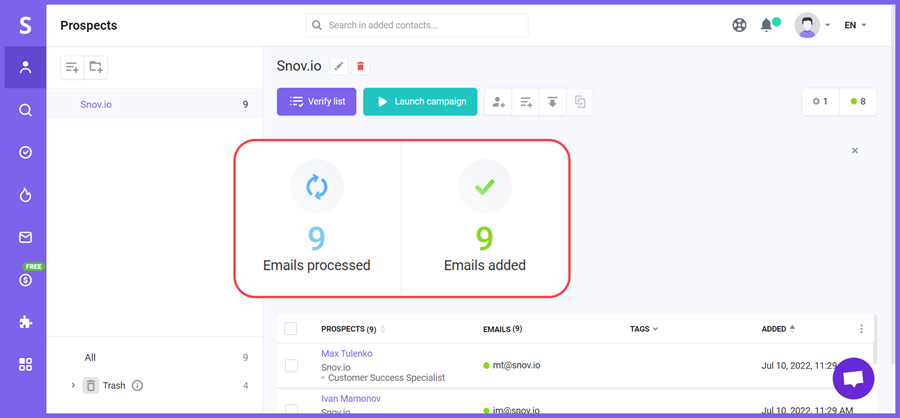Toggle the checkbox for Max Tulenko
This screenshot has width=900, height=418.
tap(292, 366)
